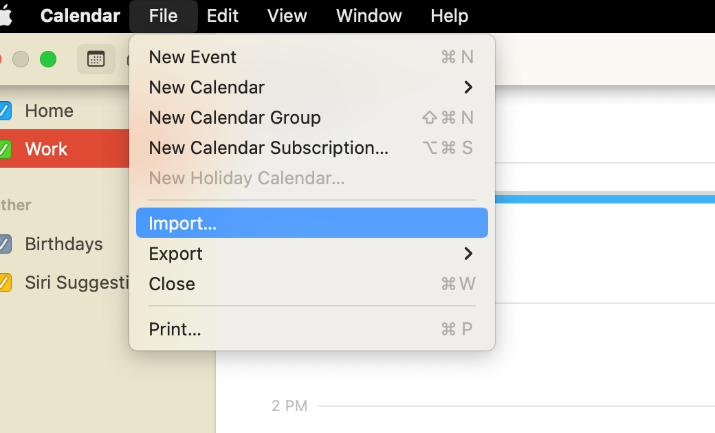This screenshot has height=433, width=715.
Task: Toggle the Home calendar checkbox
Action: (5, 111)
